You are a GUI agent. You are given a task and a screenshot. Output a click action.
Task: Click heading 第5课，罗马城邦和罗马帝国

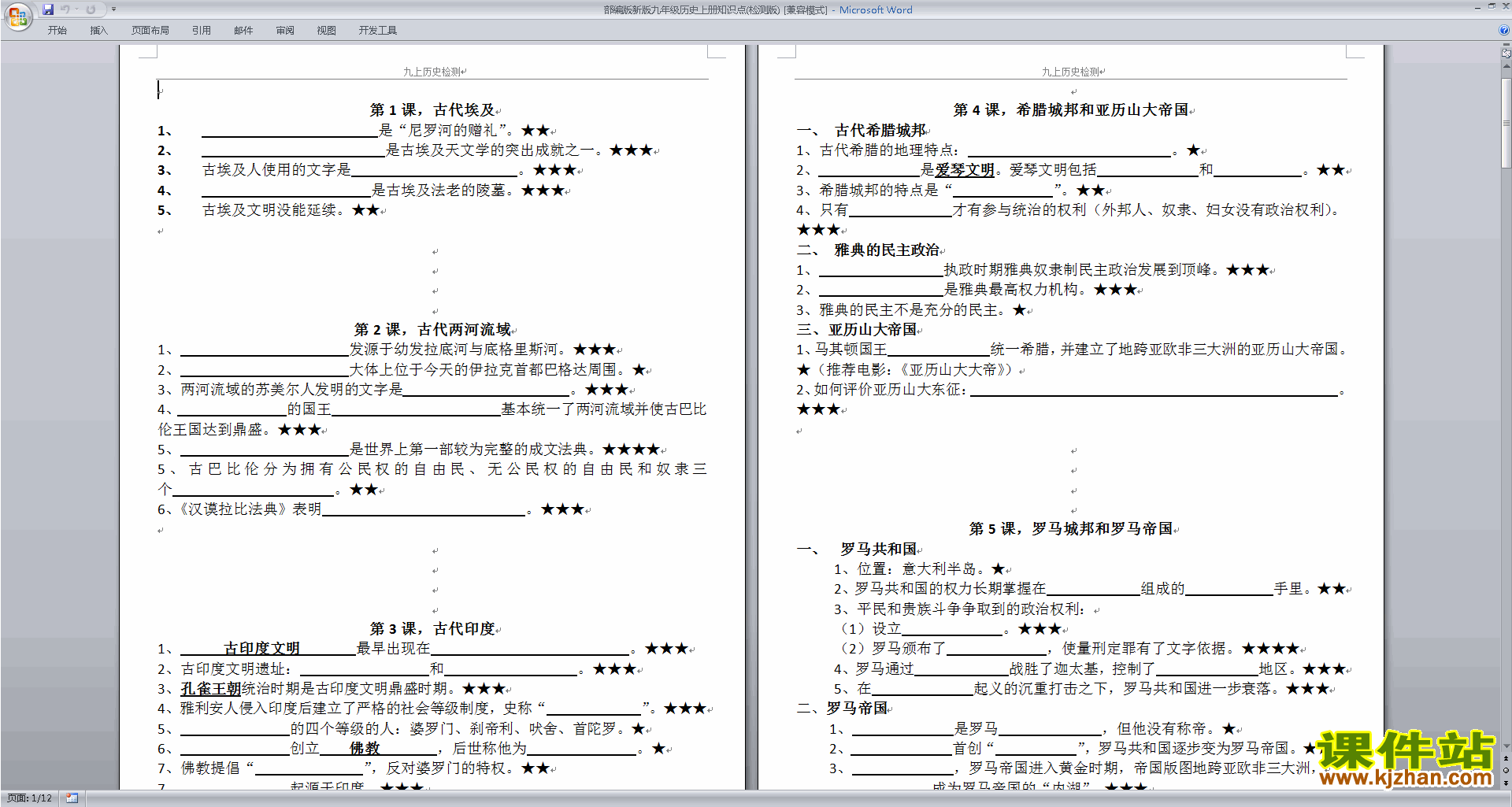point(1071,528)
